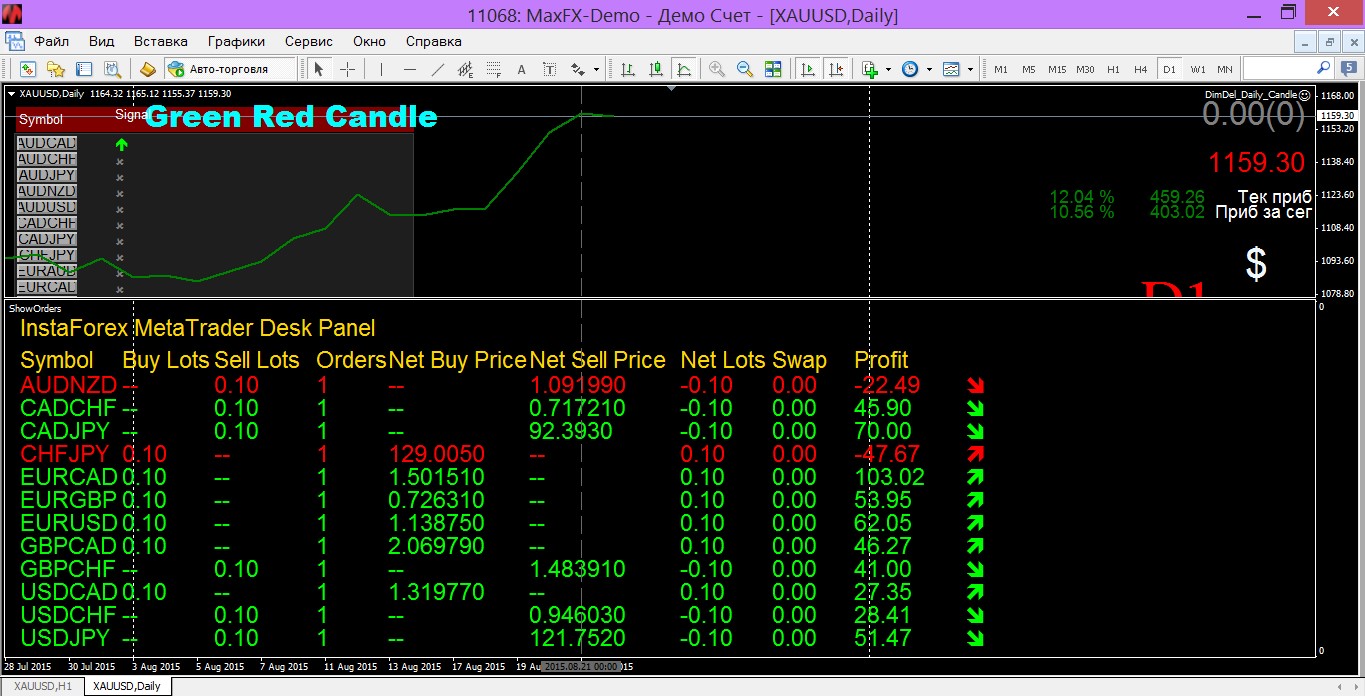Image resolution: width=1365 pixels, height=696 pixels.
Task: Expand the indicators list dropdown arrow
Action: point(889,69)
